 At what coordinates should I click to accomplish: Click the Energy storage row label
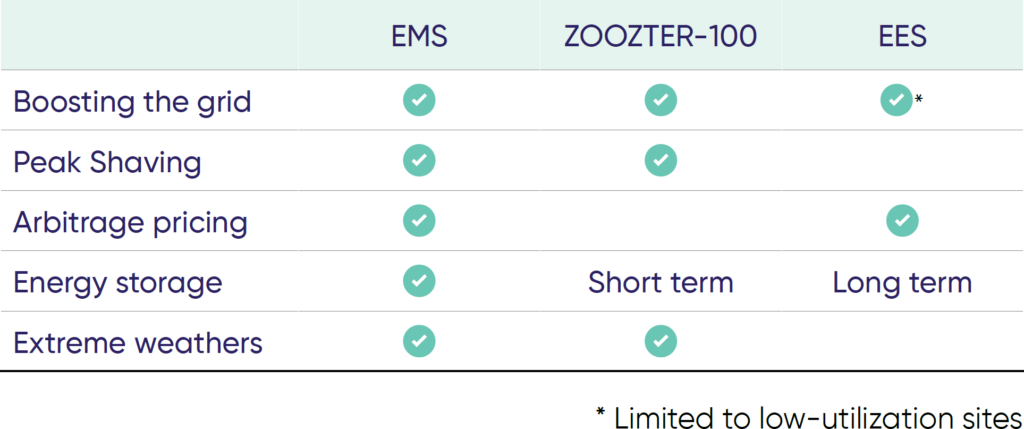coord(118,283)
